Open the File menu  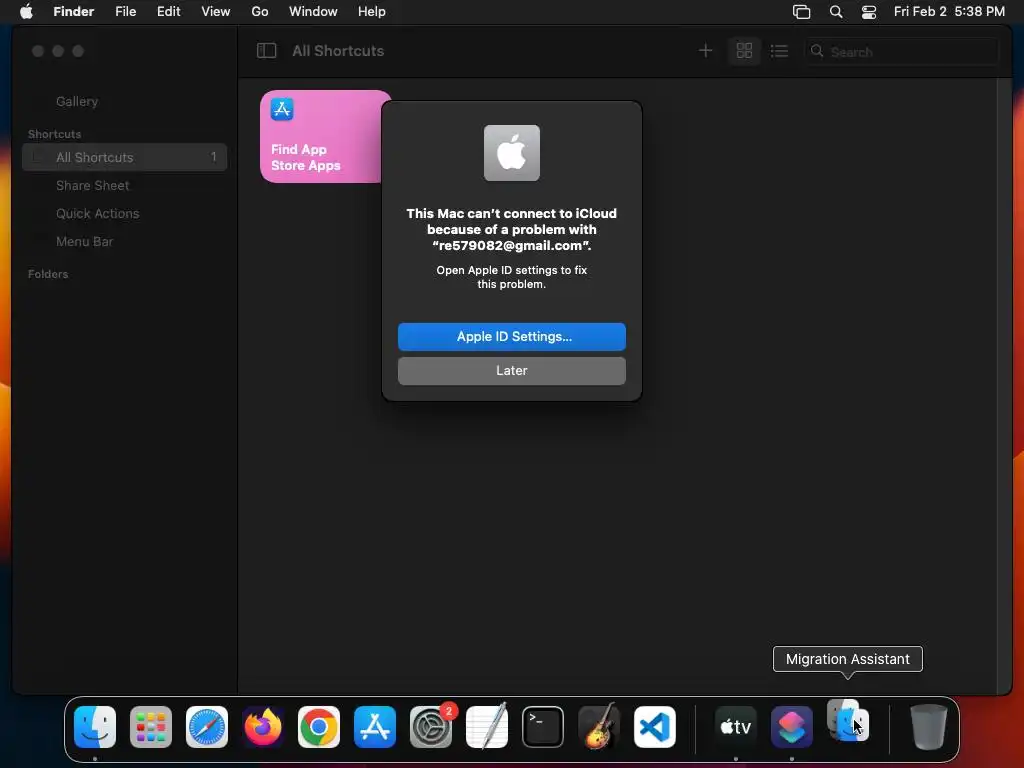[x=125, y=12]
